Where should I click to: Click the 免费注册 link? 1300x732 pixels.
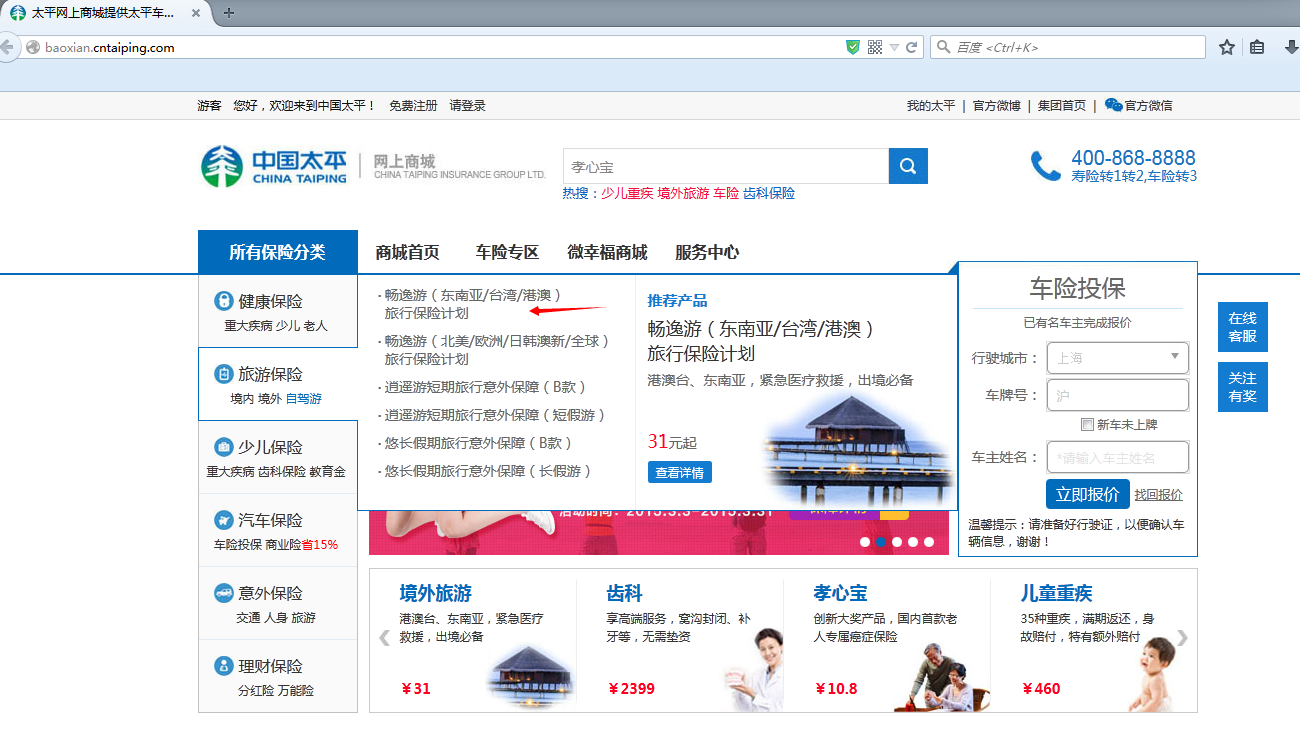pos(413,105)
